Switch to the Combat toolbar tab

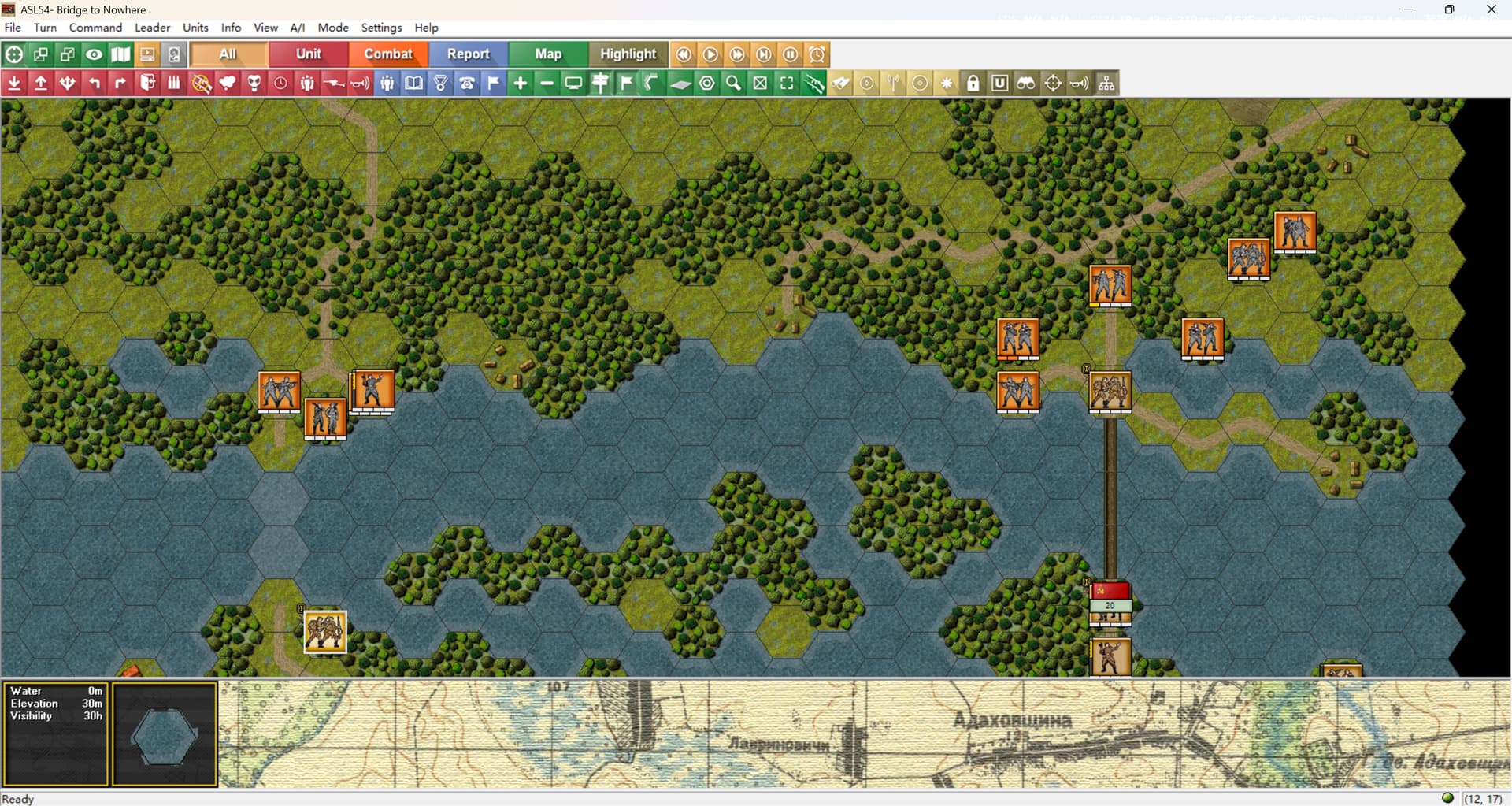[388, 54]
